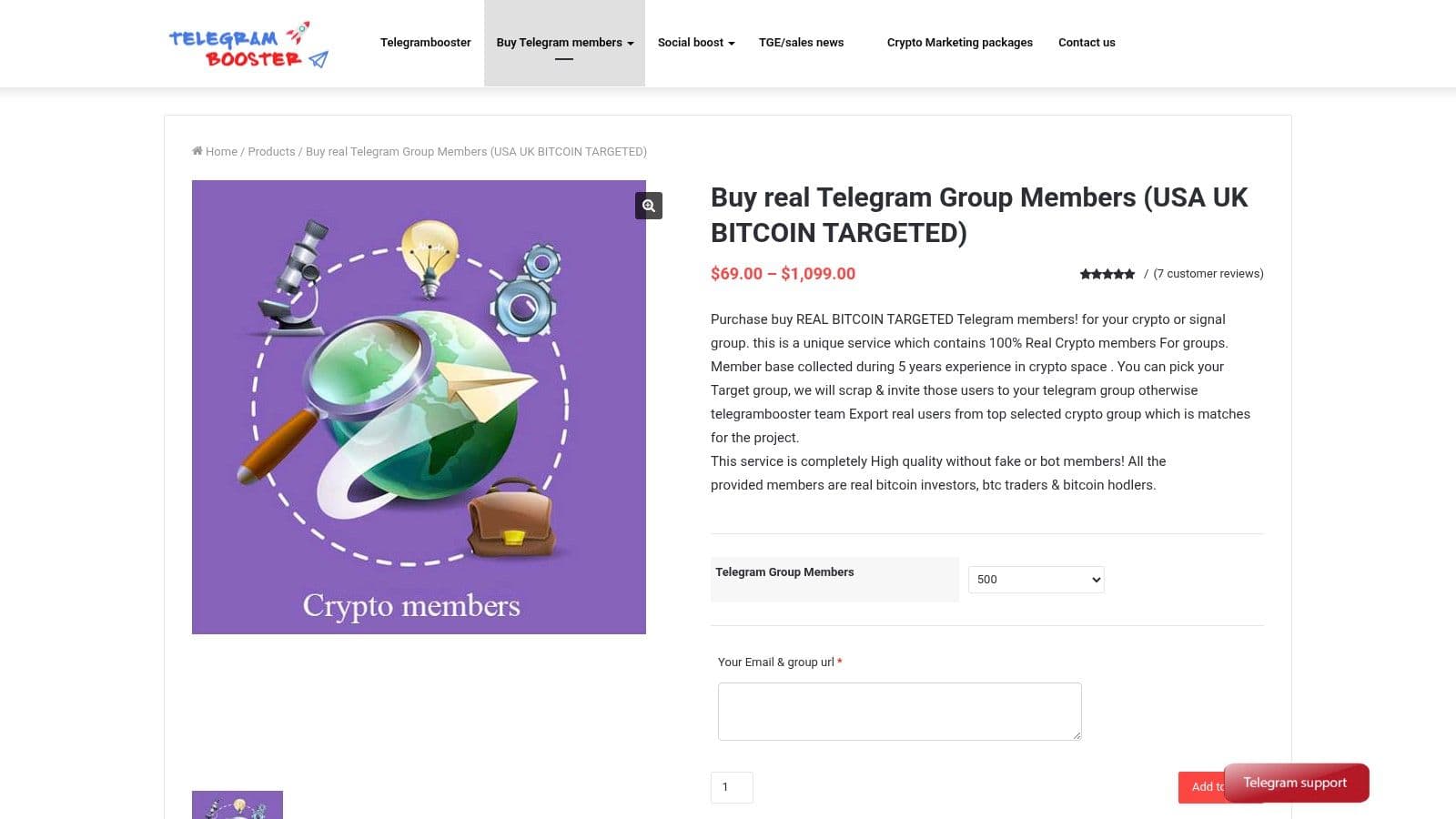Viewport: 1456px width, 819px height.
Task: Open Crypto Marketing packages page
Action: [959, 43]
